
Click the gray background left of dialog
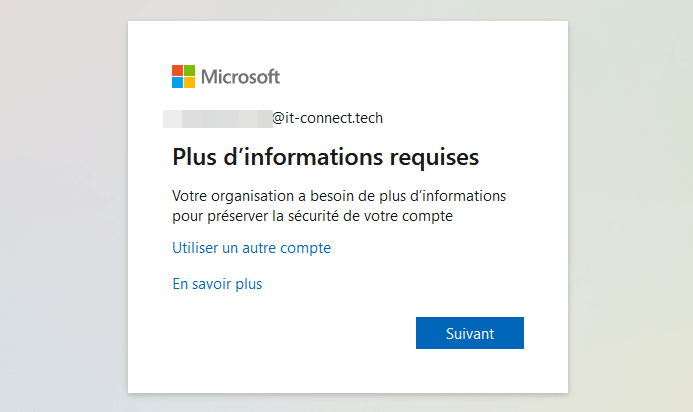60,200
